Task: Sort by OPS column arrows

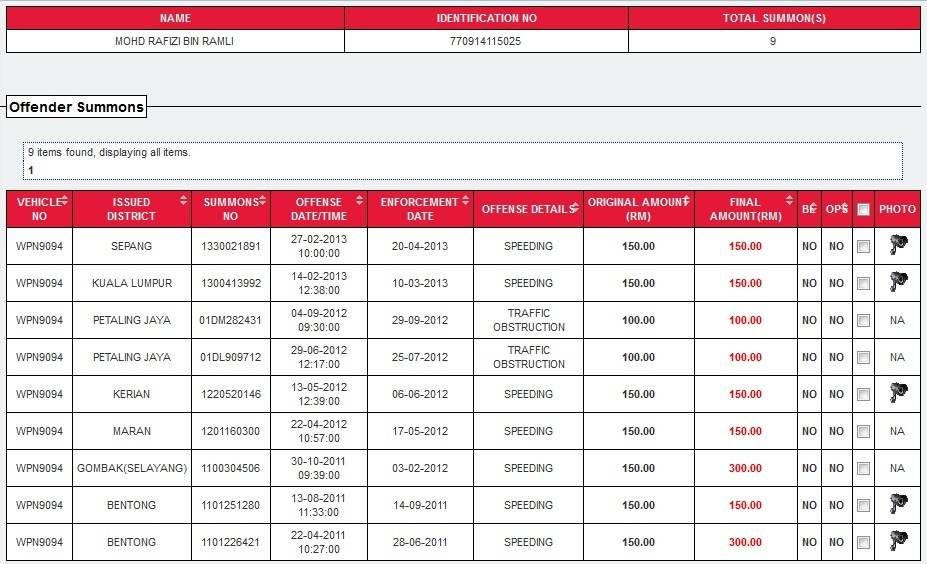Action: (x=844, y=208)
